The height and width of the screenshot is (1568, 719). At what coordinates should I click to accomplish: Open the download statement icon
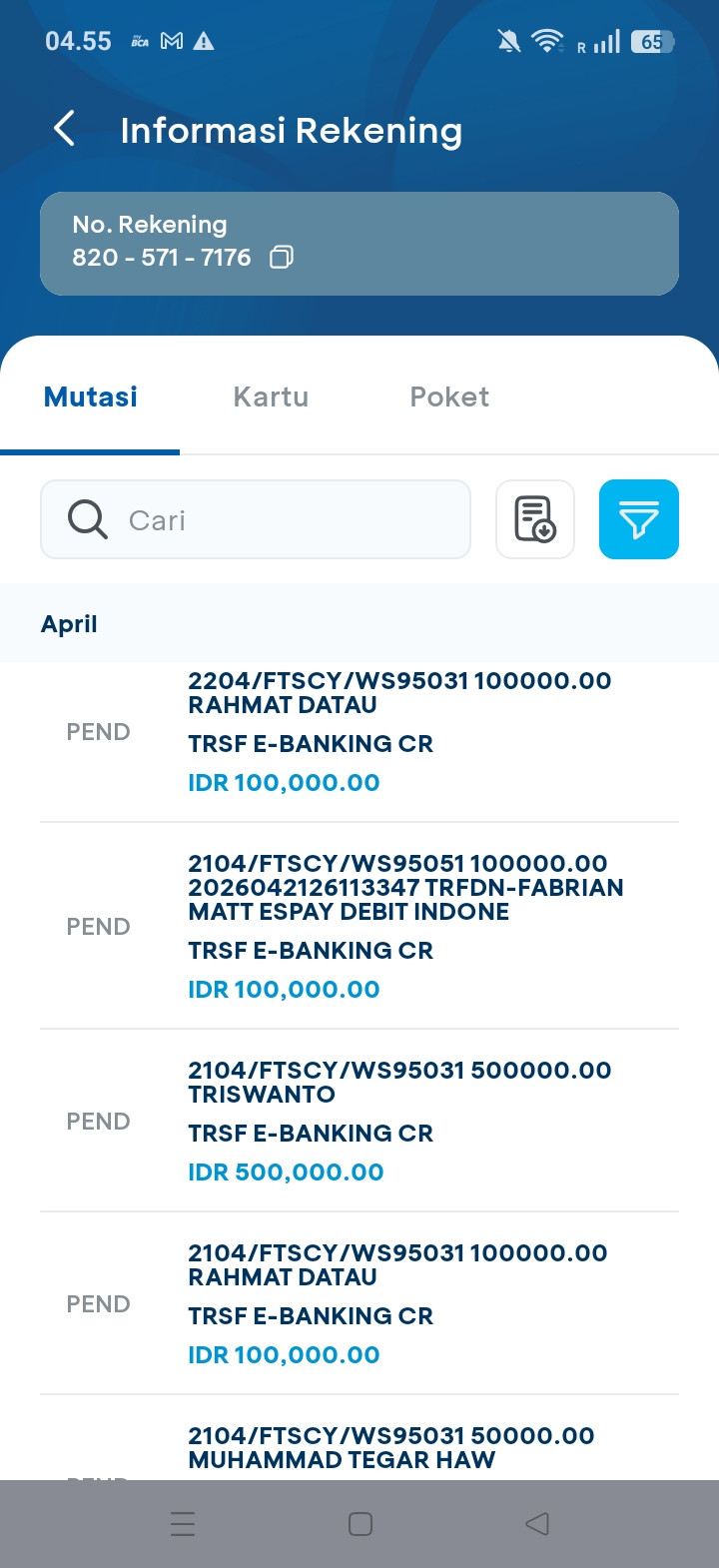point(535,519)
